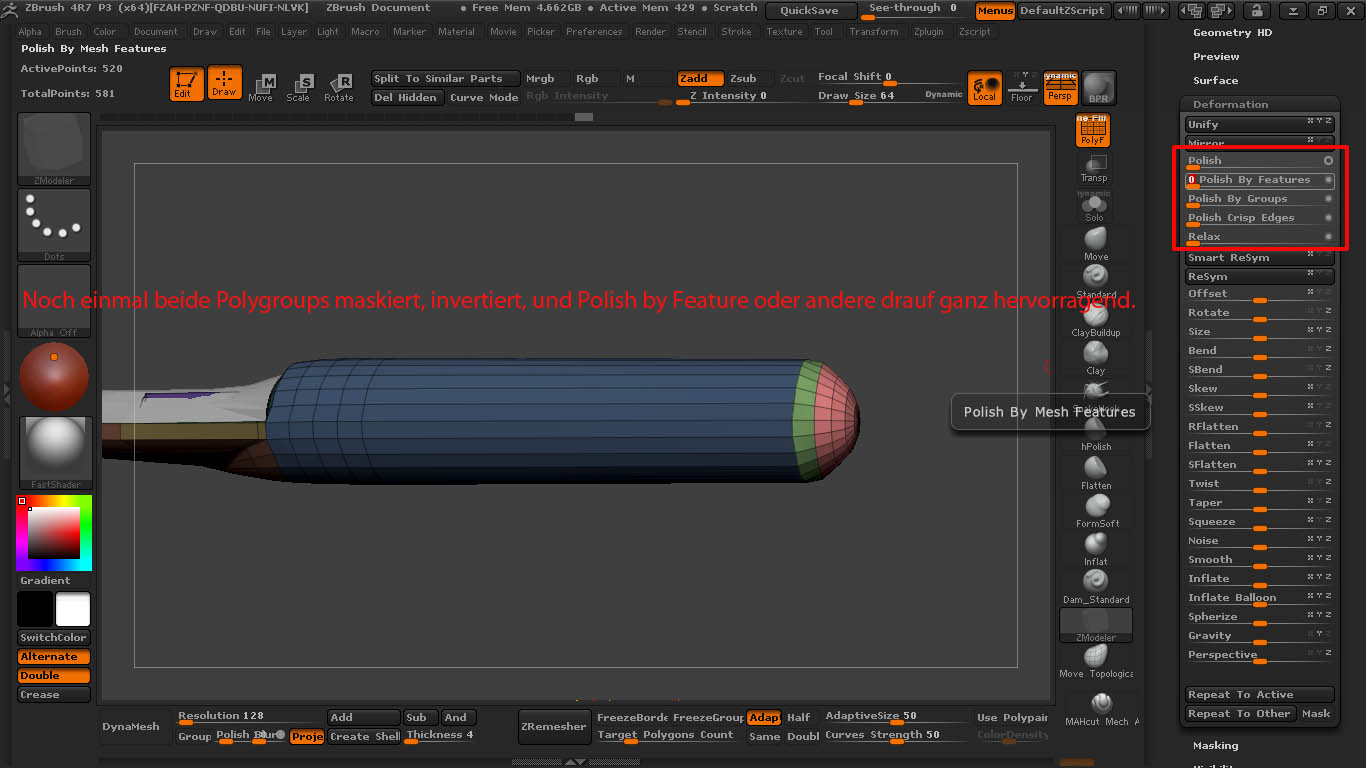Expand the Geometry HD section

1232,33
